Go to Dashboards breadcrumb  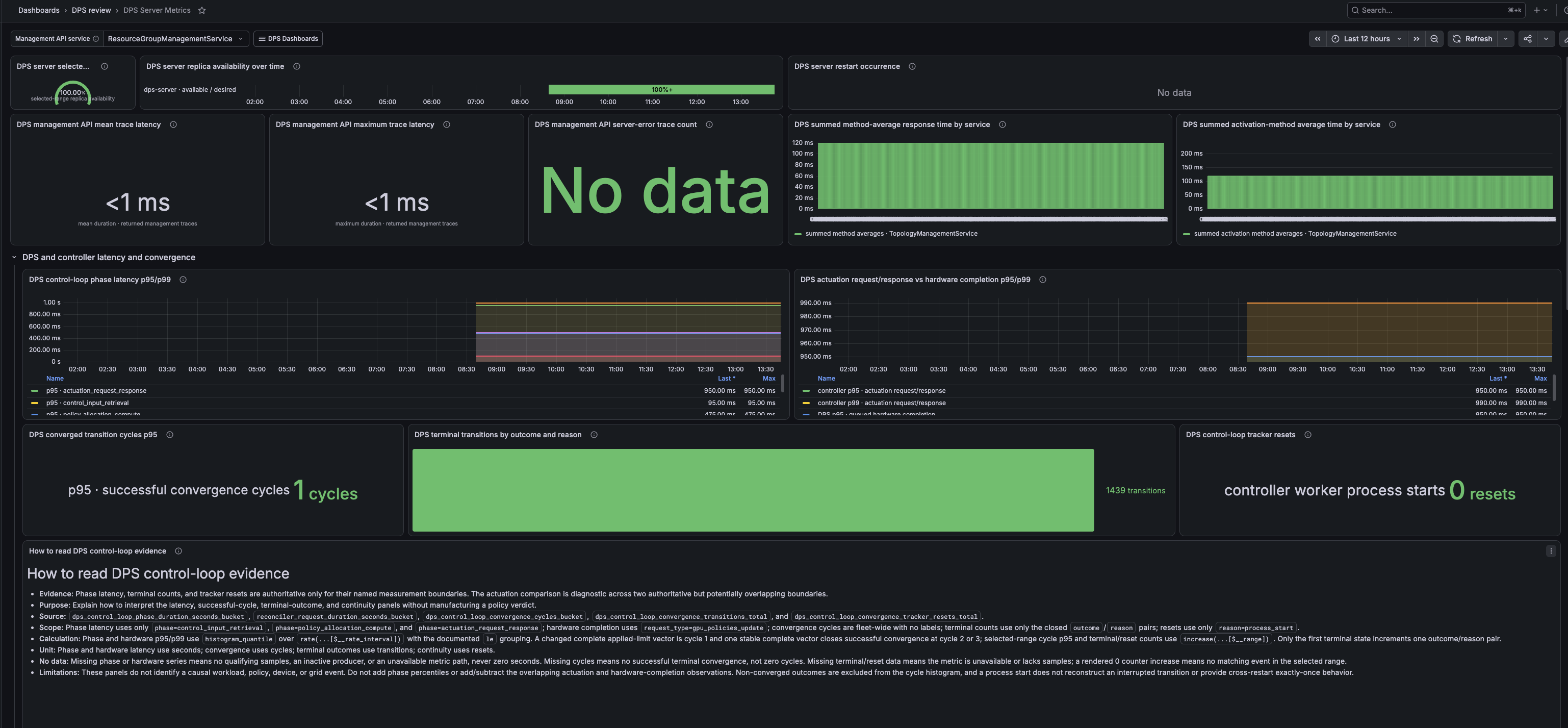39,10
